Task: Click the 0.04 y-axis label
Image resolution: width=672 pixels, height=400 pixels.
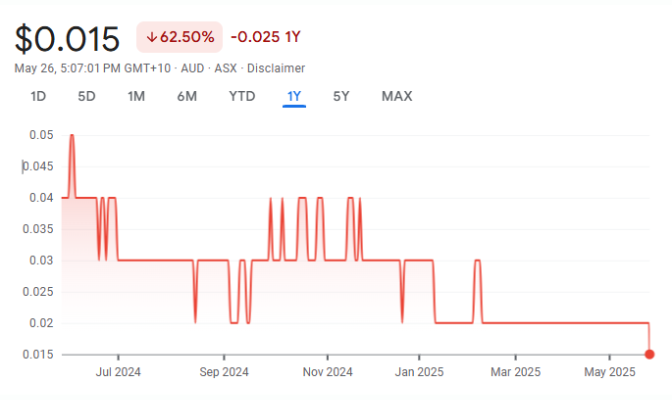Action: click(42, 198)
